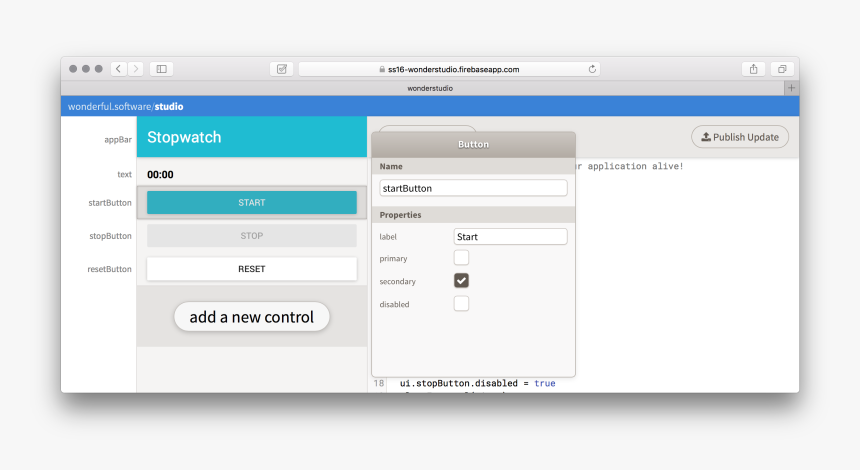Open the Safari share icon

click(754, 69)
